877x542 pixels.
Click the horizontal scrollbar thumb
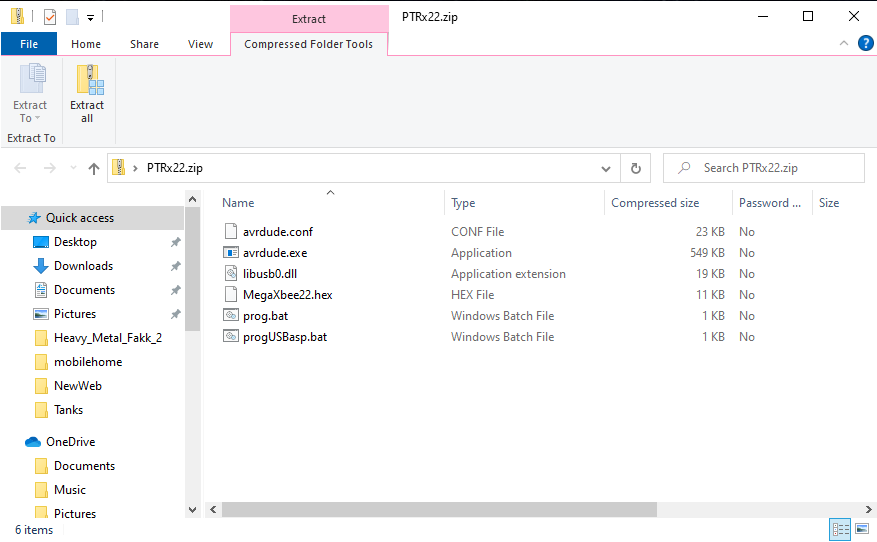pos(440,510)
